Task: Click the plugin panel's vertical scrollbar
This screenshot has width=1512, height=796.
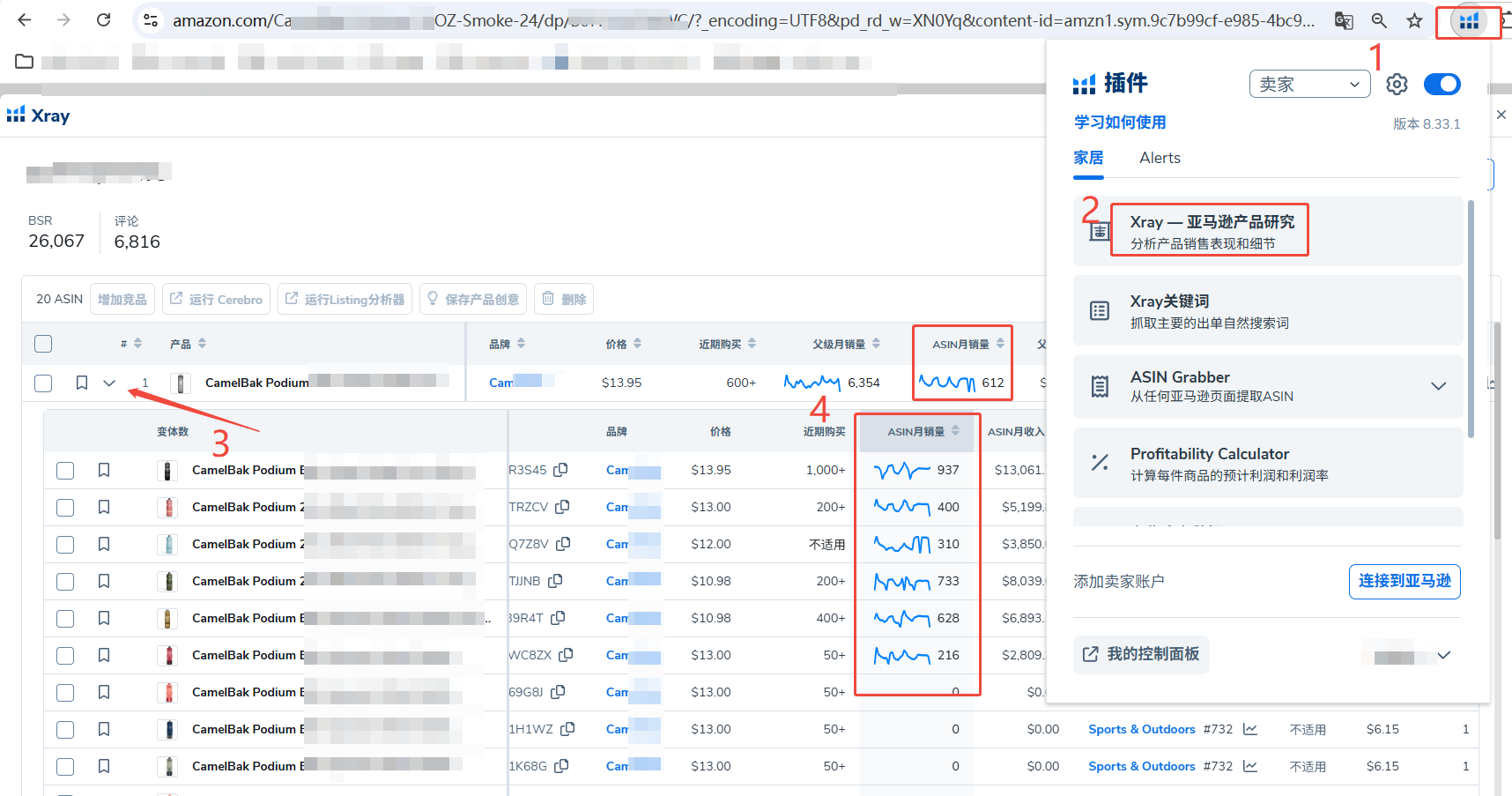Action: [1471, 317]
